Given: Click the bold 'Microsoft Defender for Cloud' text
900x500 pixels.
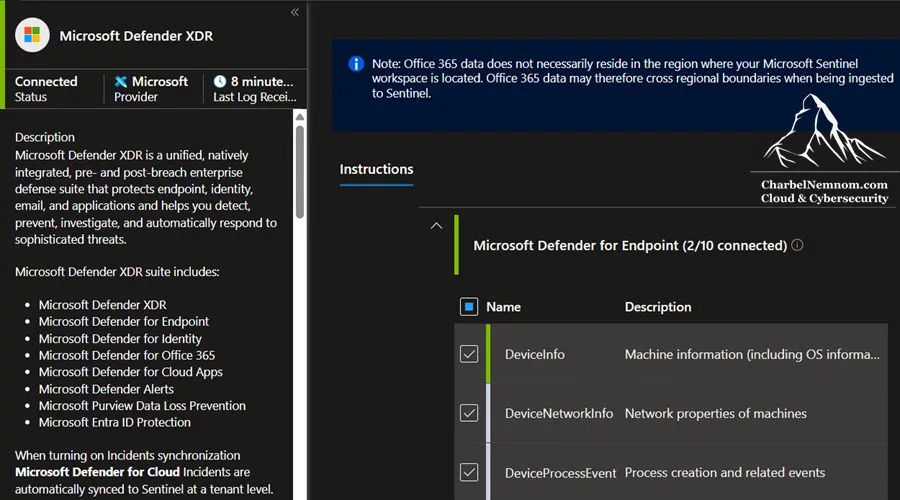Looking at the screenshot, I should tap(98, 472).
